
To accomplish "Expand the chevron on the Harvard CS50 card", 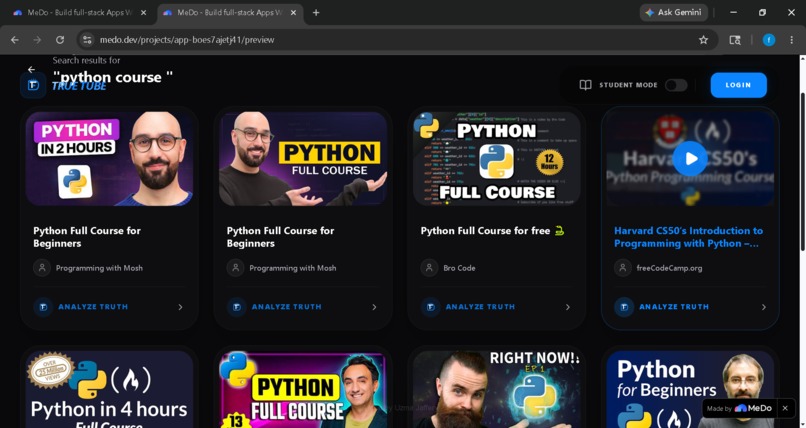I will pyautogui.click(x=763, y=307).
